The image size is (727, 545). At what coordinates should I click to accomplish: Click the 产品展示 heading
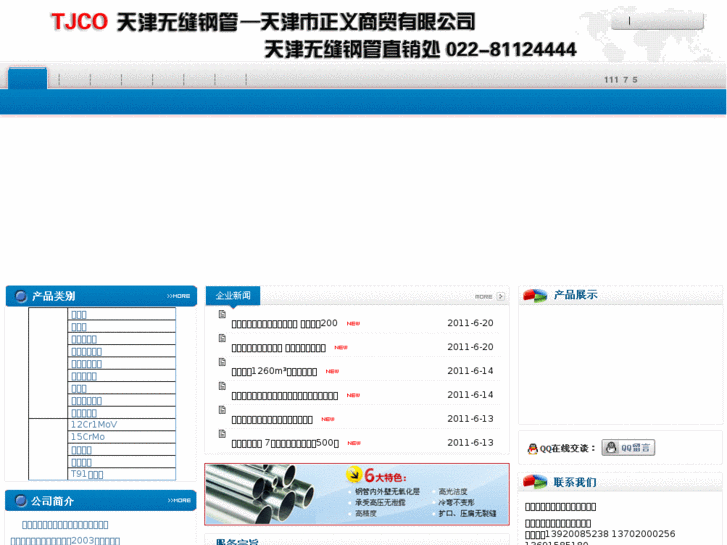[575, 295]
